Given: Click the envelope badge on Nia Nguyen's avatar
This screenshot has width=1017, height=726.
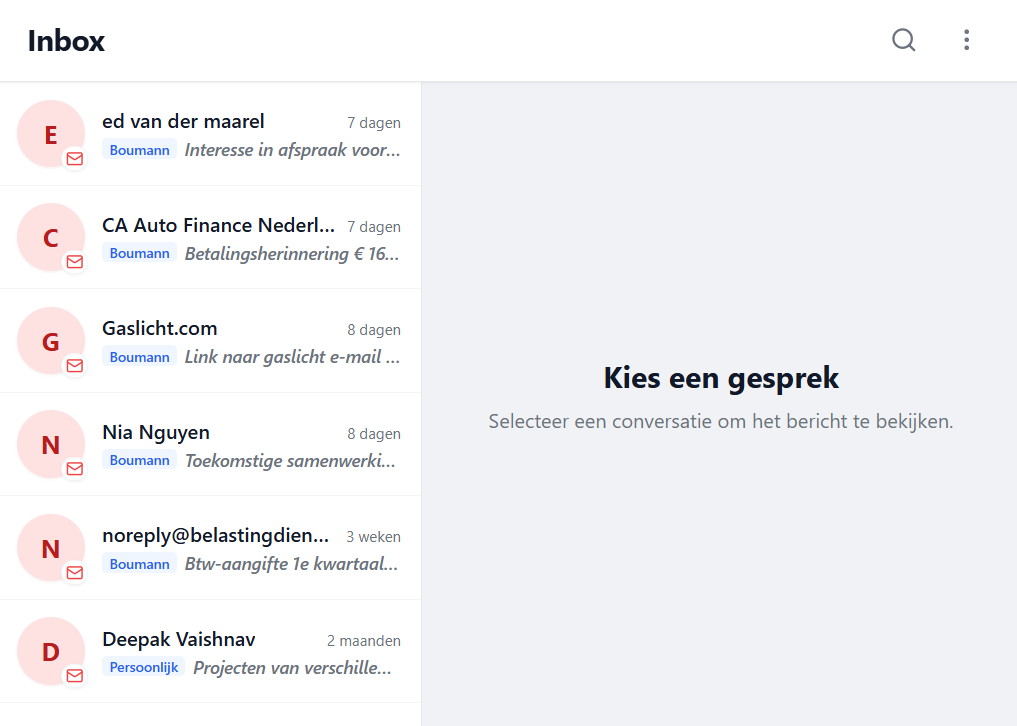Looking at the screenshot, I should pos(74,468).
